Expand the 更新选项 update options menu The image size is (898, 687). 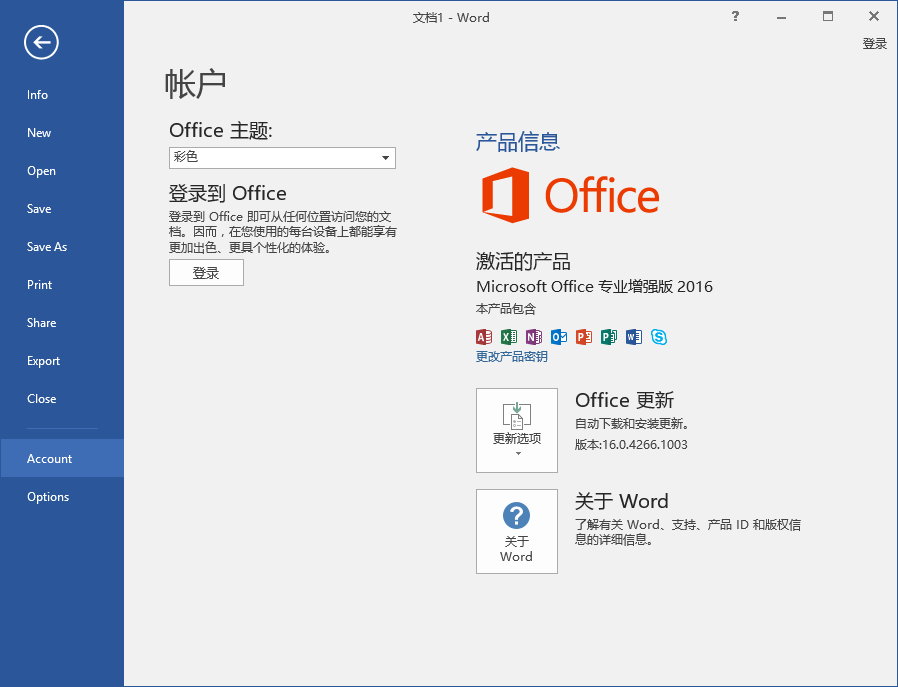517,430
